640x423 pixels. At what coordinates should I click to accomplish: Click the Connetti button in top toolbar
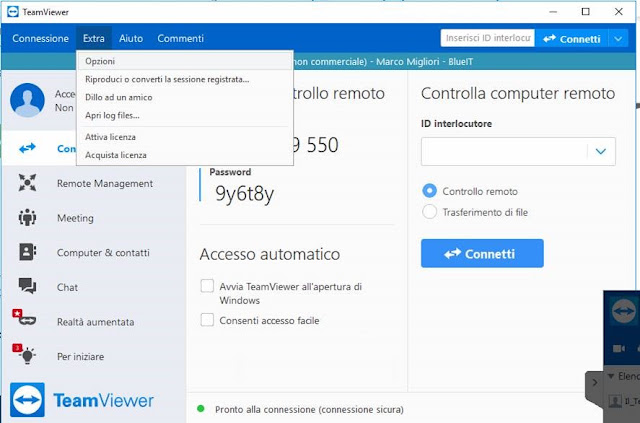(572, 39)
